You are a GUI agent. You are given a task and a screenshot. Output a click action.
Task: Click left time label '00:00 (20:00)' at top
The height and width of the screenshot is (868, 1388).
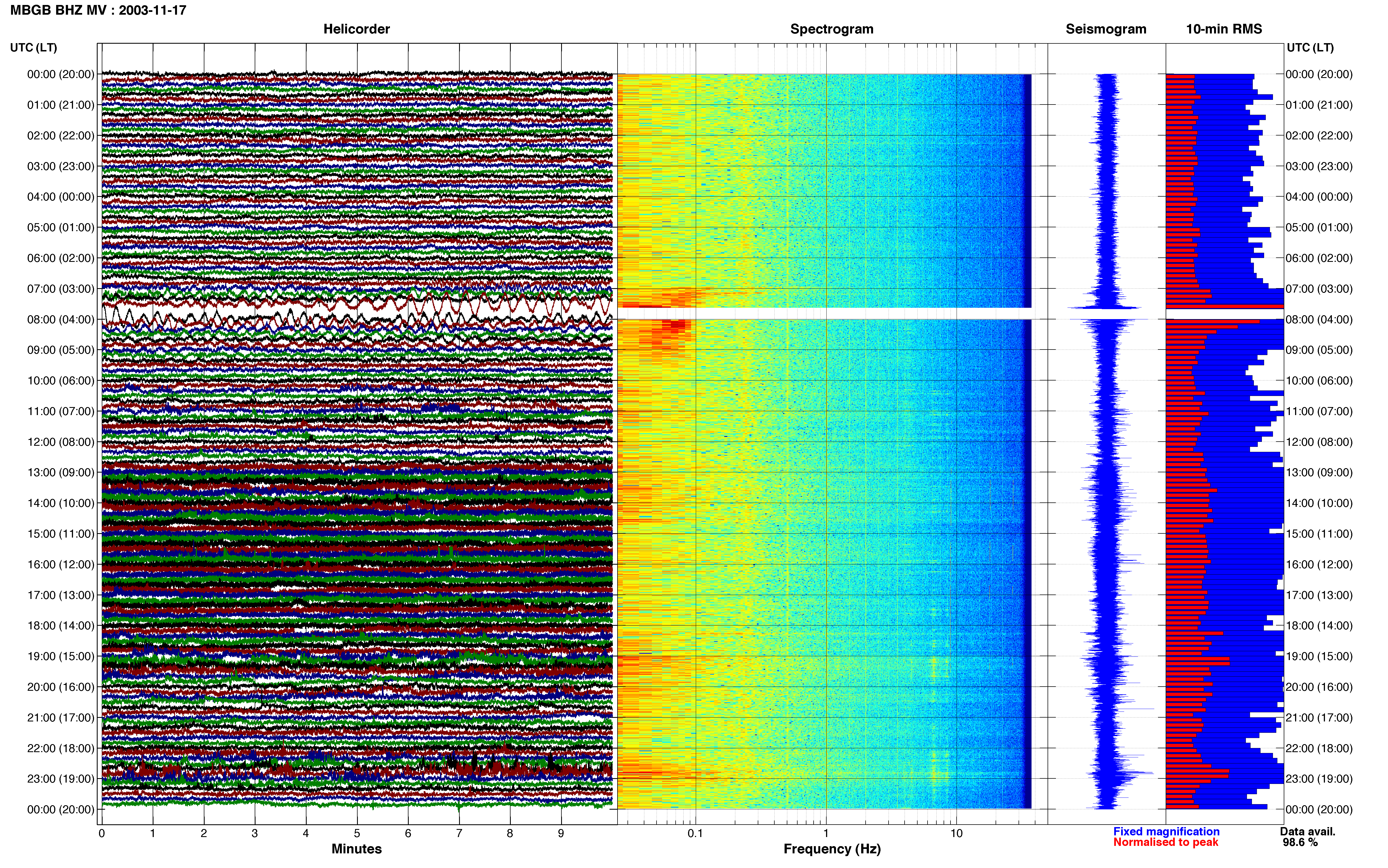pos(61,74)
